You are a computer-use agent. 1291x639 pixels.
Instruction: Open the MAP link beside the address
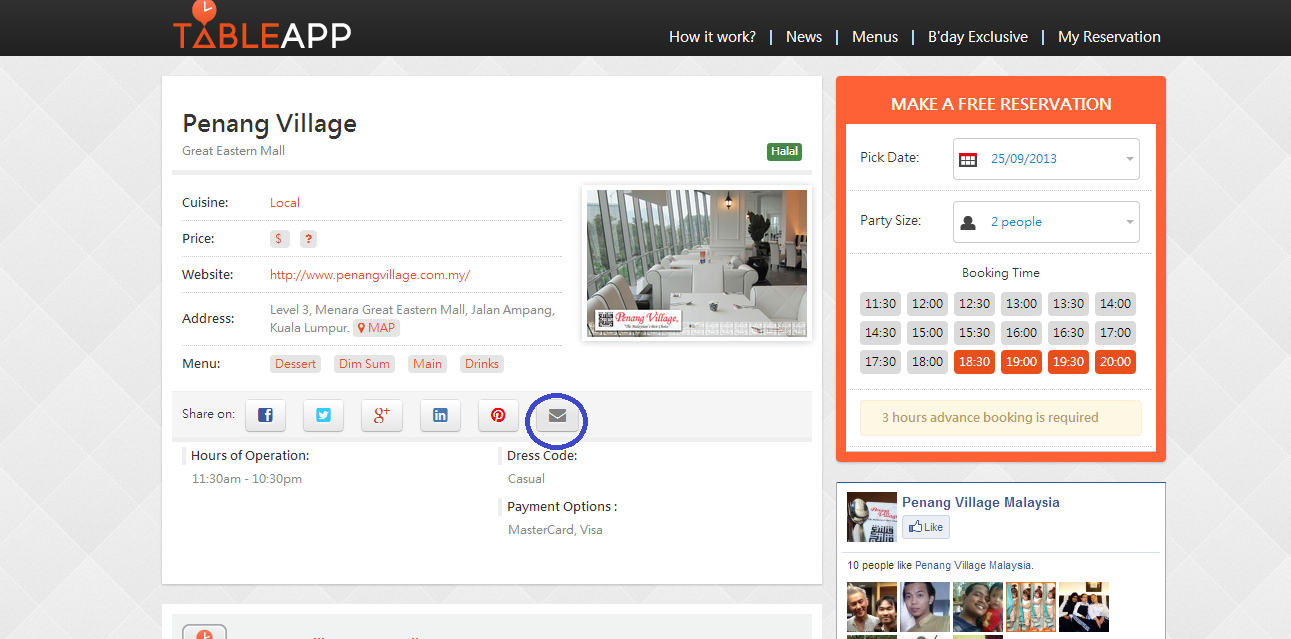pos(377,328)
